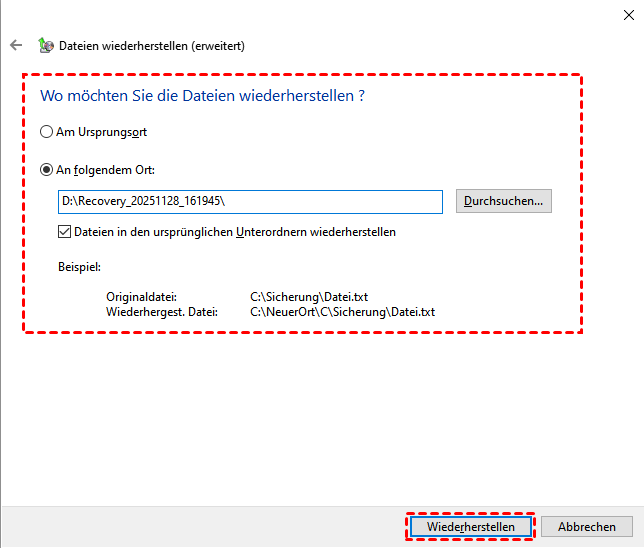Click into the D:\Recovery path field

(x=250, y=201)
